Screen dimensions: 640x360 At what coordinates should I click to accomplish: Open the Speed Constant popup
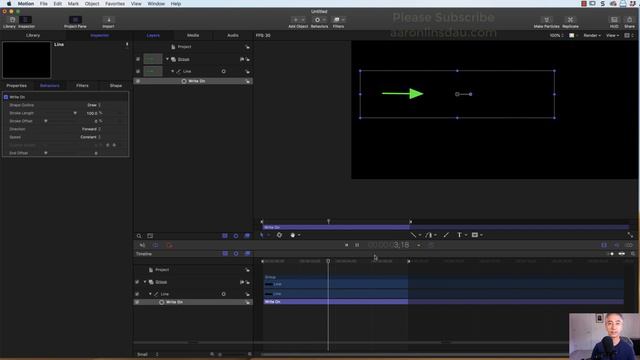coord(90,137)
